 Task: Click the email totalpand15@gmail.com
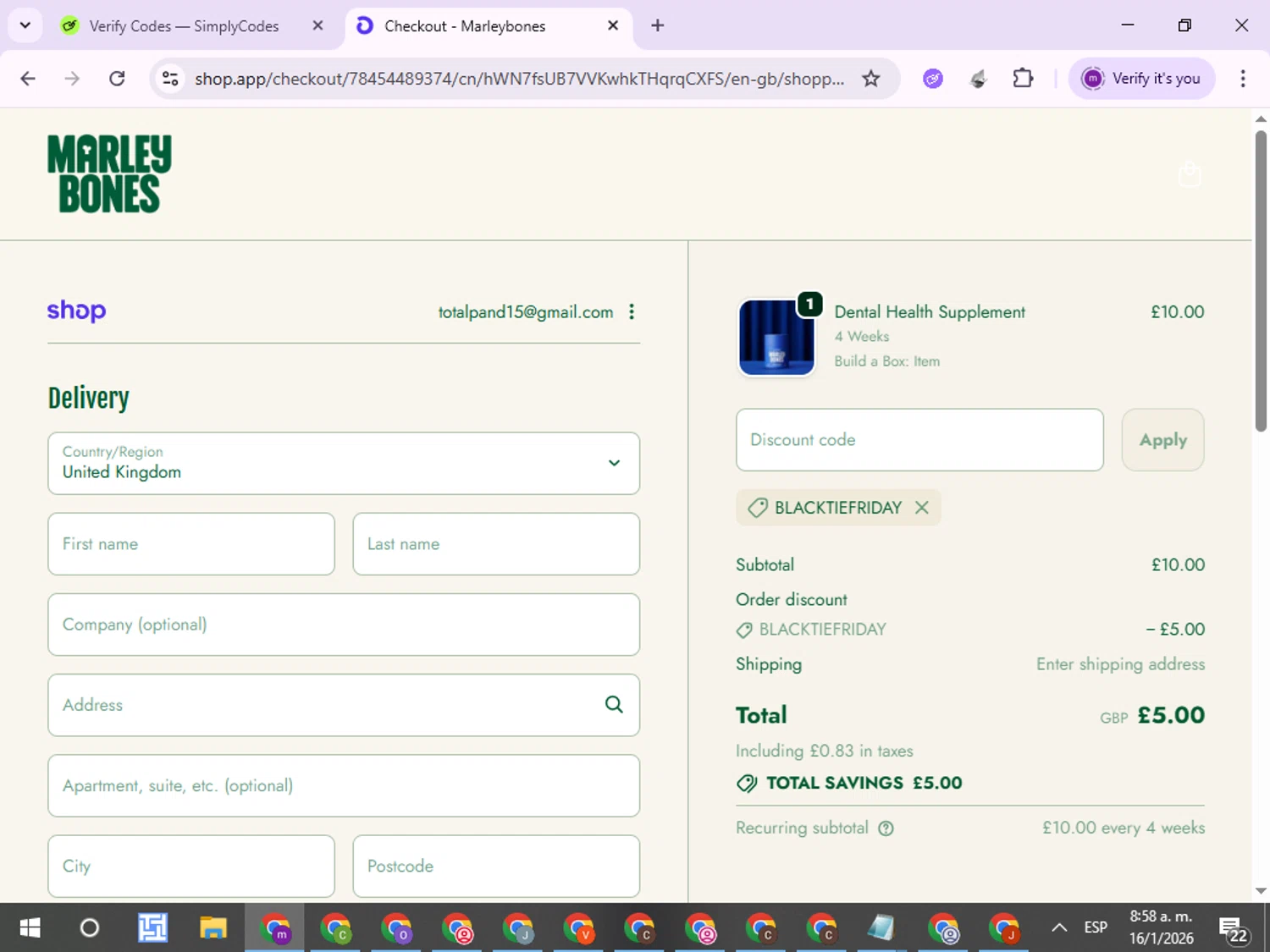tap(525, 312)
